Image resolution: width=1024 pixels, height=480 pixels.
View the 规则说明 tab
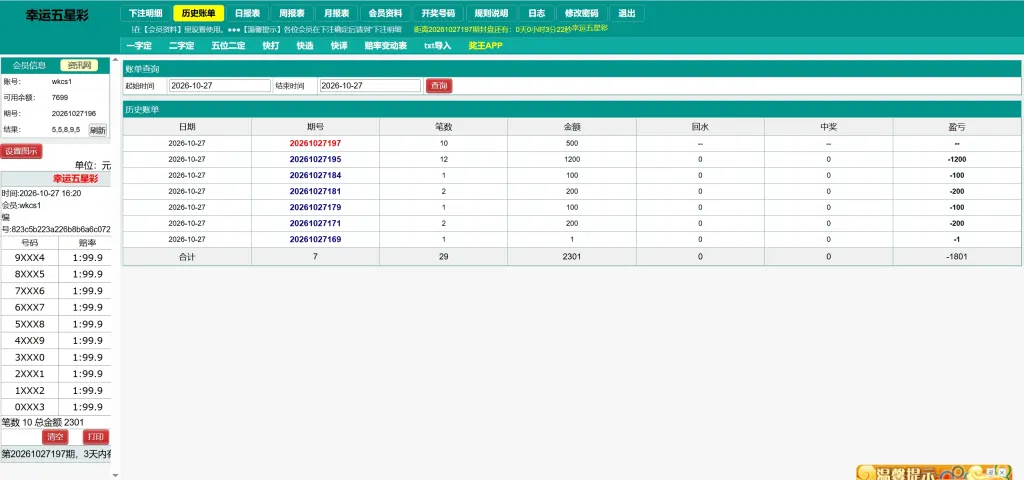coord(491,13)
